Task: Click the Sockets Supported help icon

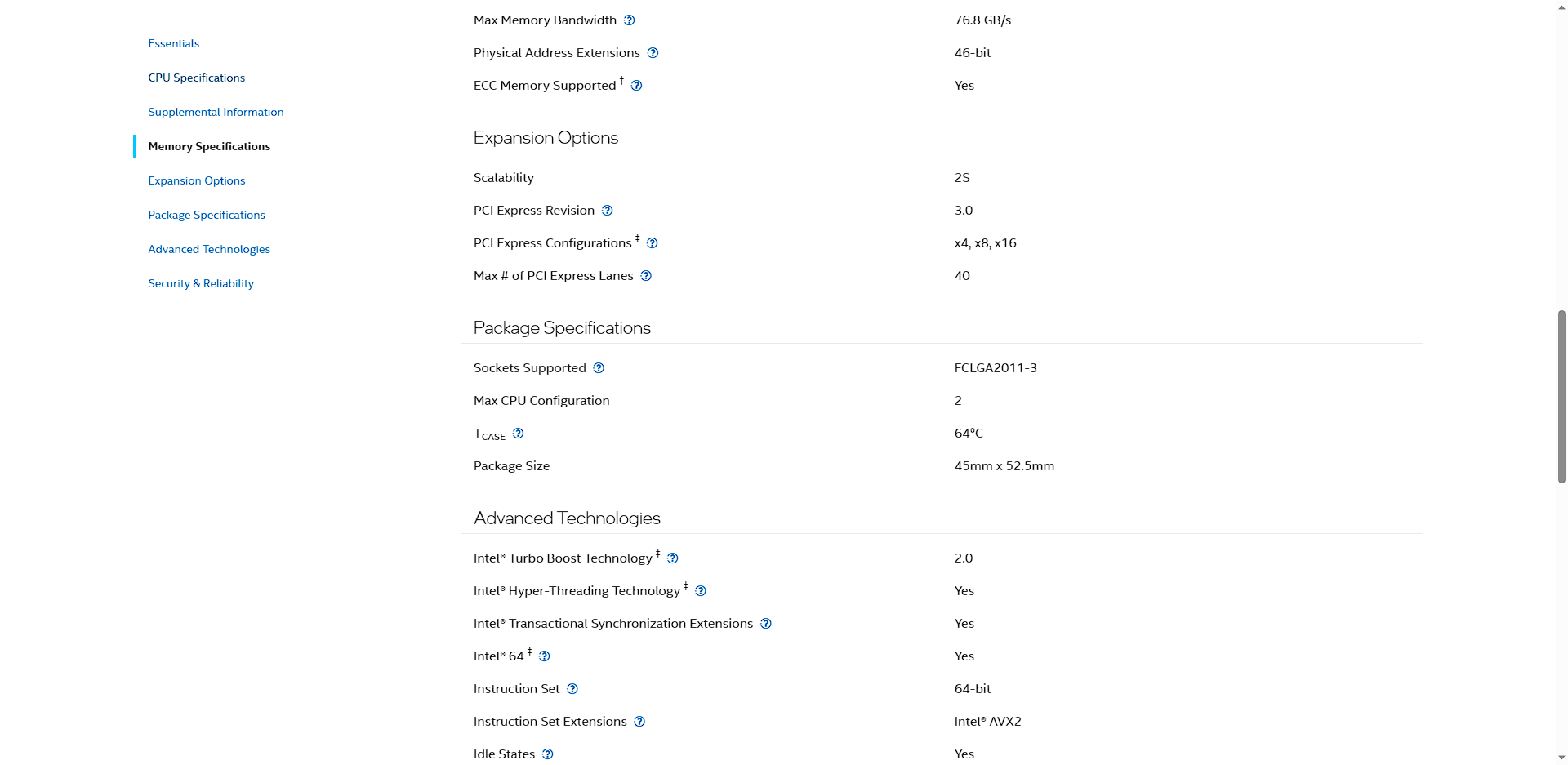Action: tap(599, 368)
